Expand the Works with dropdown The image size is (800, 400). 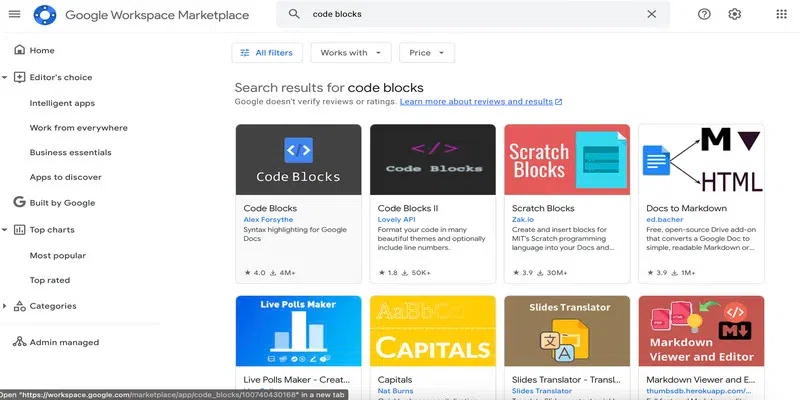pyautogui.click(x=350, y=53)
